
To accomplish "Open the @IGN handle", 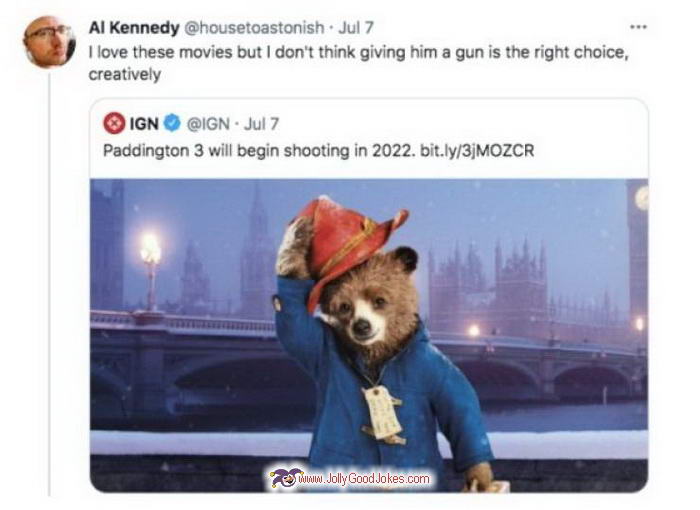I will [x=208, y=124].
